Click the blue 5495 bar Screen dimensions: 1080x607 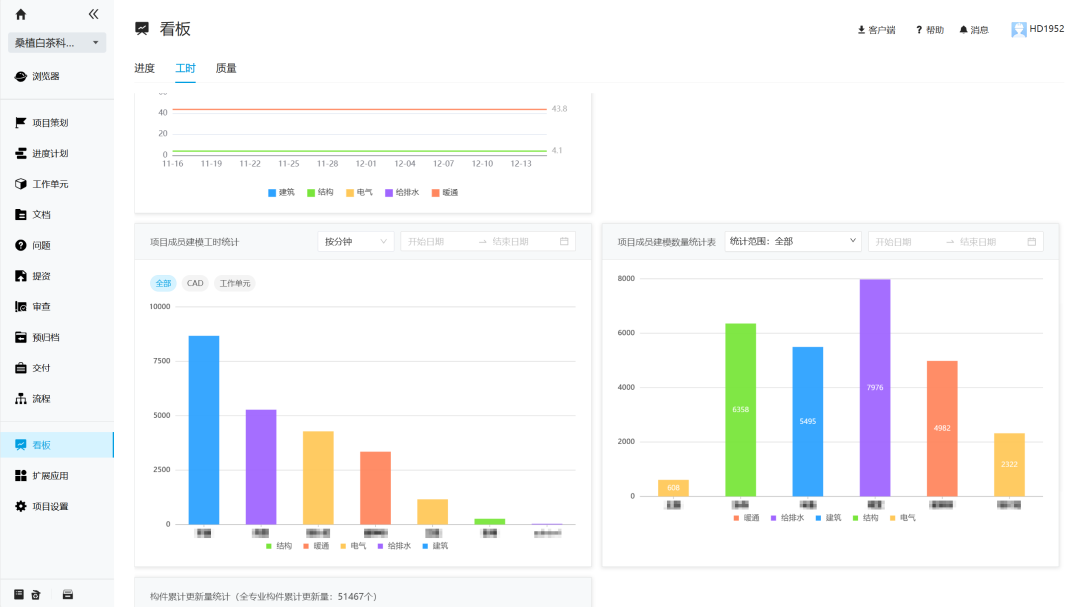[x=808, y=422]
